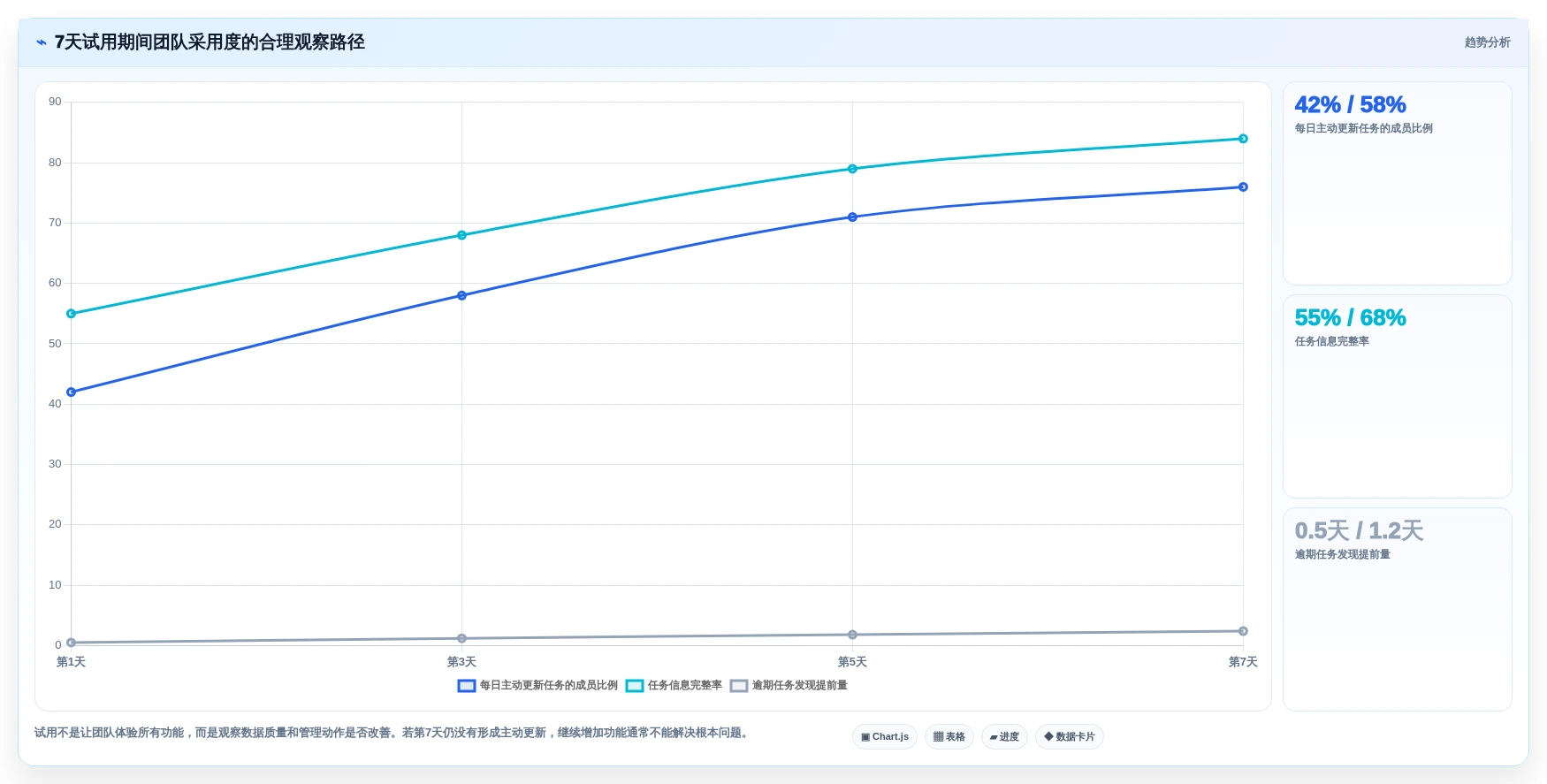The image size is (1547, 784).
Task: Click the 逾期任务发现提前量 card caption
Action: click(1342, 554)
